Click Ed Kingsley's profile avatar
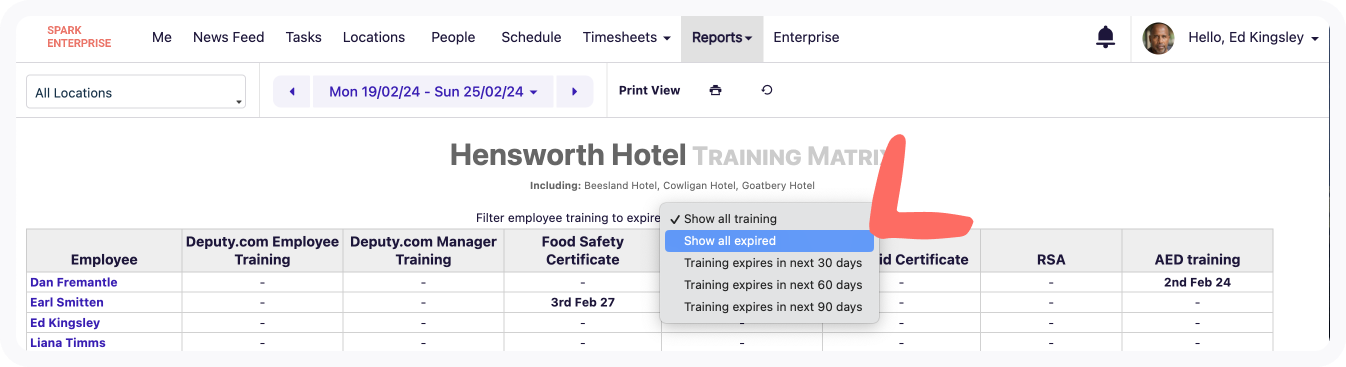Screen dimensions: 1346x367 [x=1158, y=38]
